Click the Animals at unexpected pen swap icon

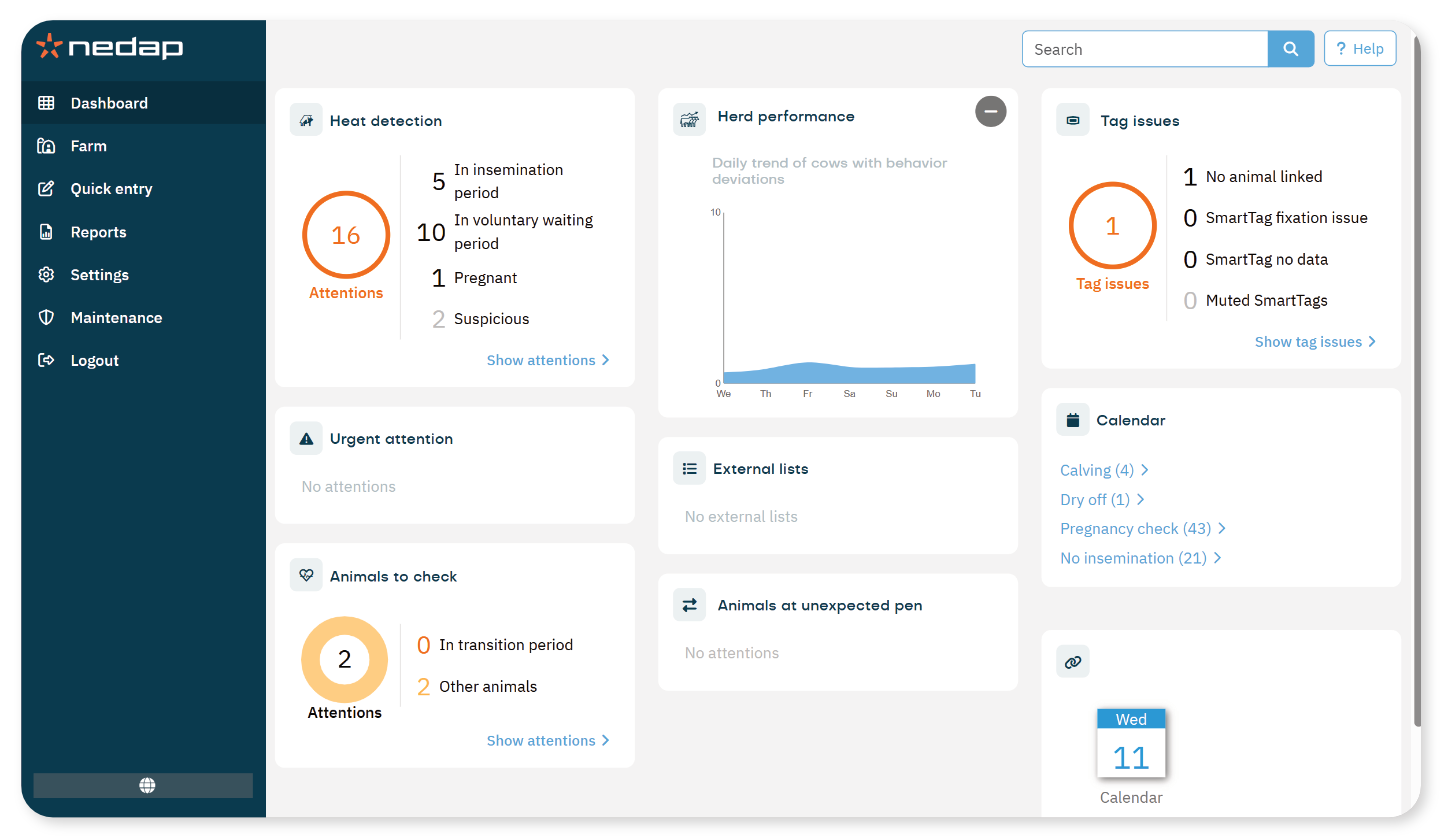point(689,605)
